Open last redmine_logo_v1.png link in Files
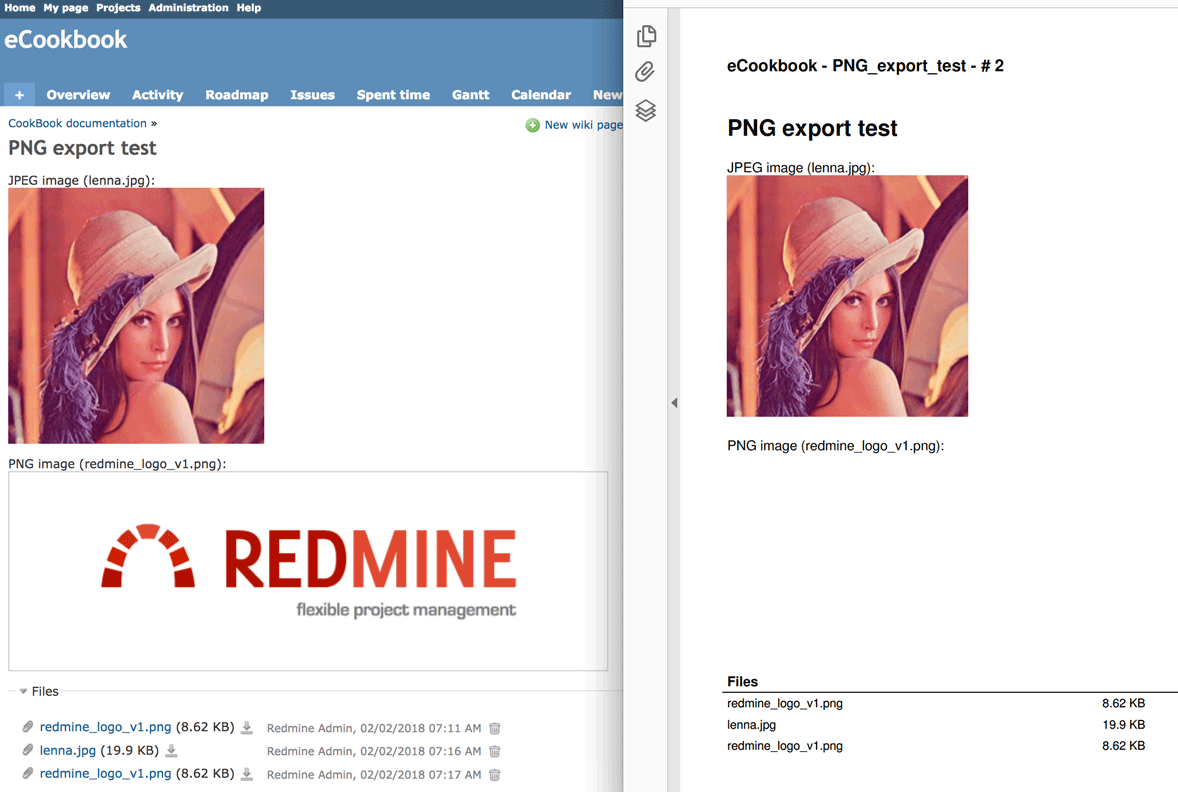The image size is (1178, 792). coord(105,773)
